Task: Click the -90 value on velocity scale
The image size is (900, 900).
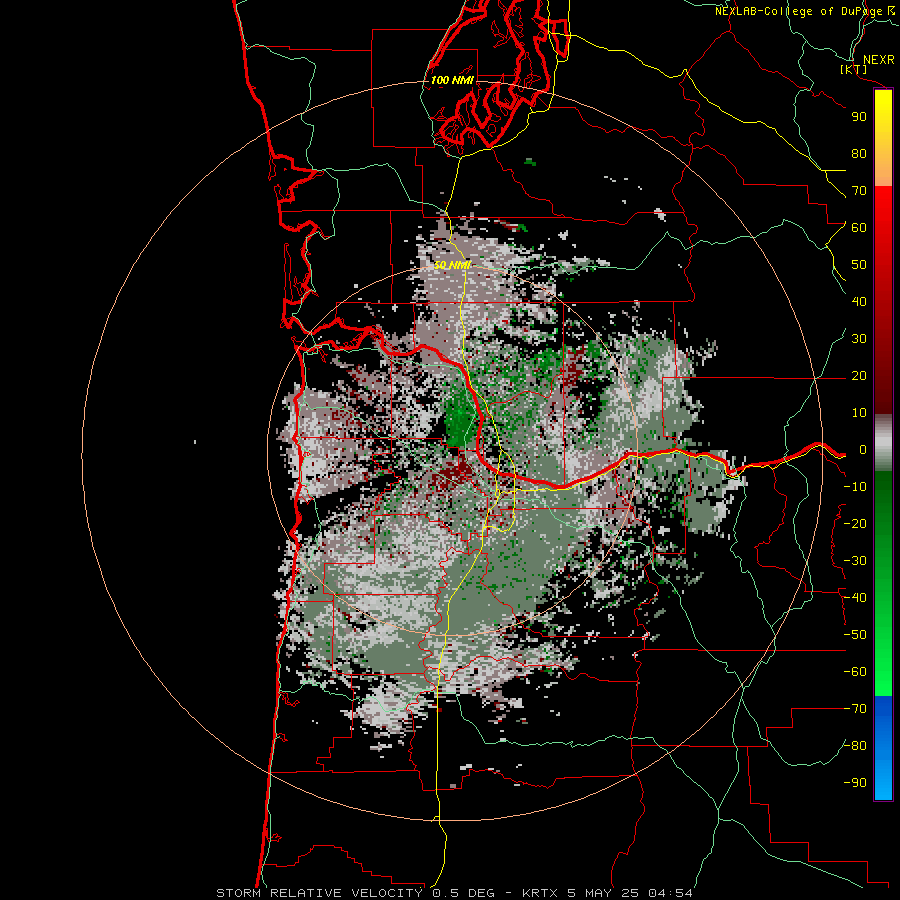Action: click(855, 783)
